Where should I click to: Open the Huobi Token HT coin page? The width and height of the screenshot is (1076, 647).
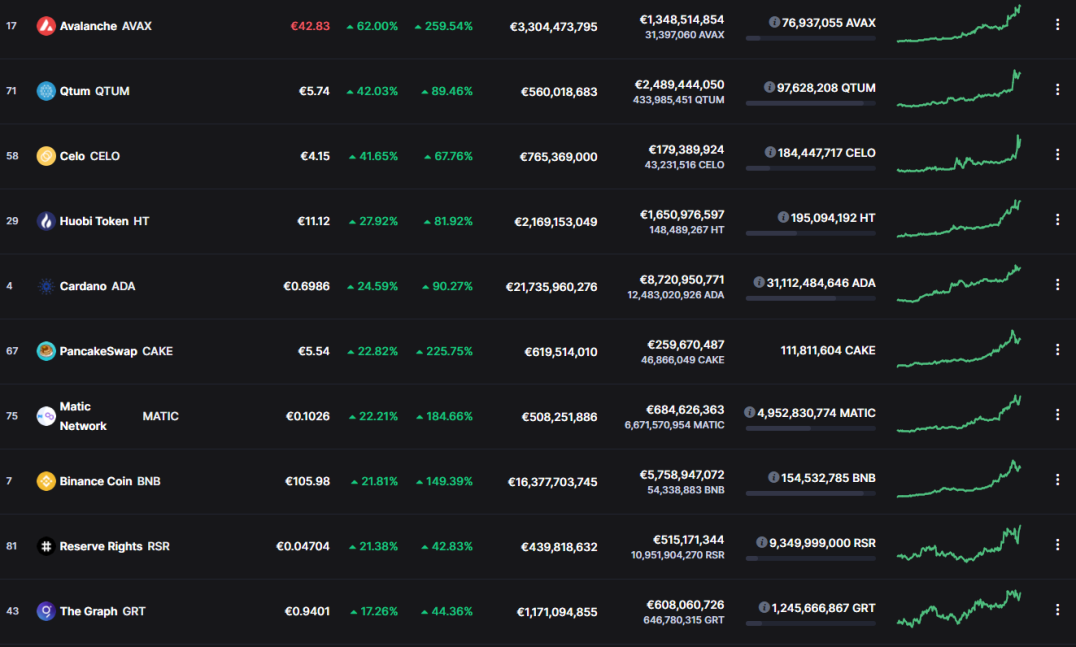coord(104,221)
